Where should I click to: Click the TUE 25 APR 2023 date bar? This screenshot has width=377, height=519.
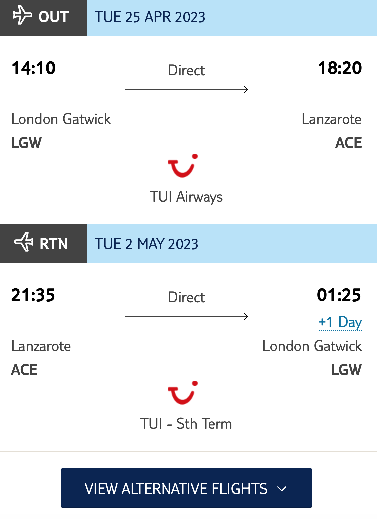(232, 18)
